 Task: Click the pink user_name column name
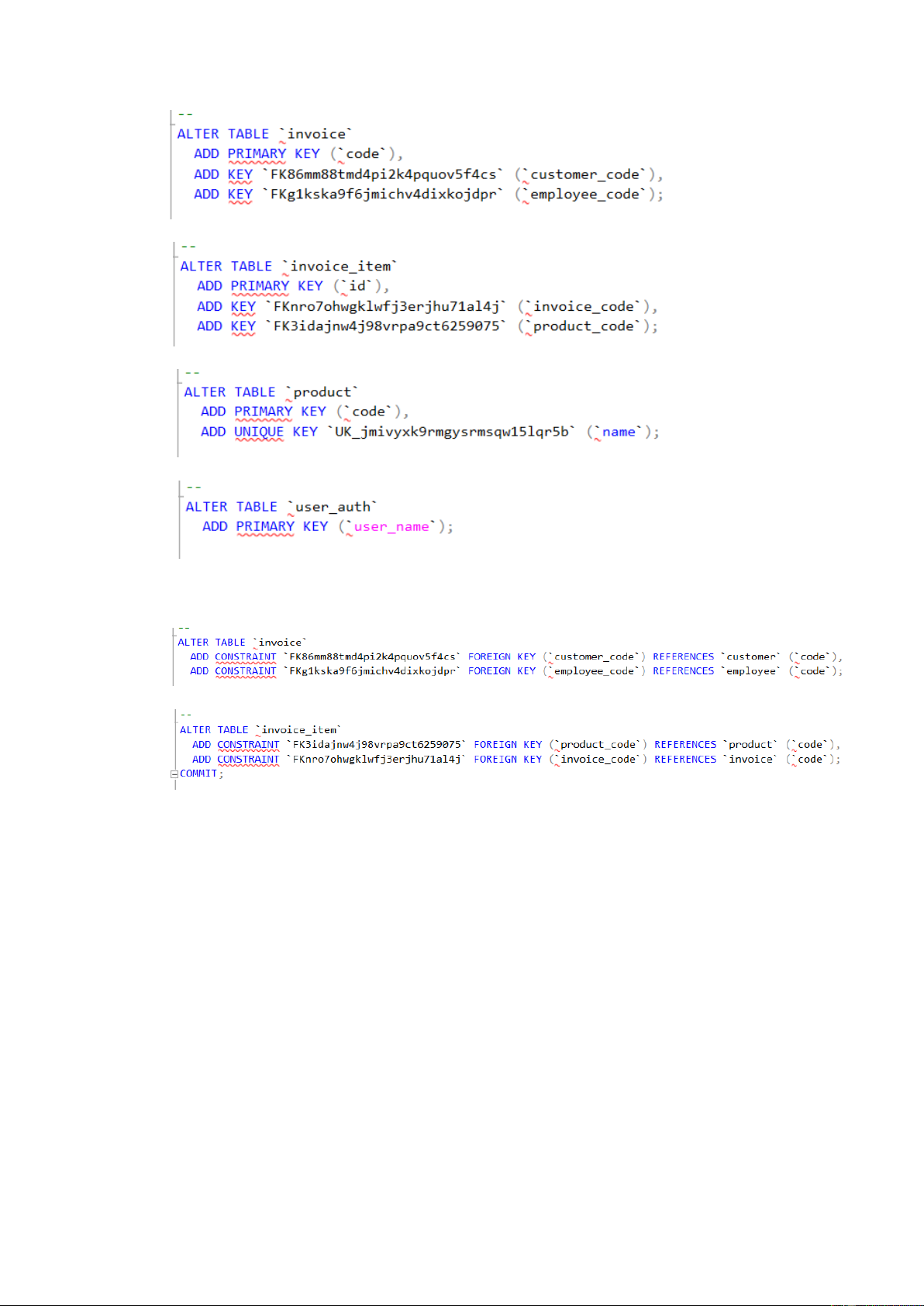point(391,527)
